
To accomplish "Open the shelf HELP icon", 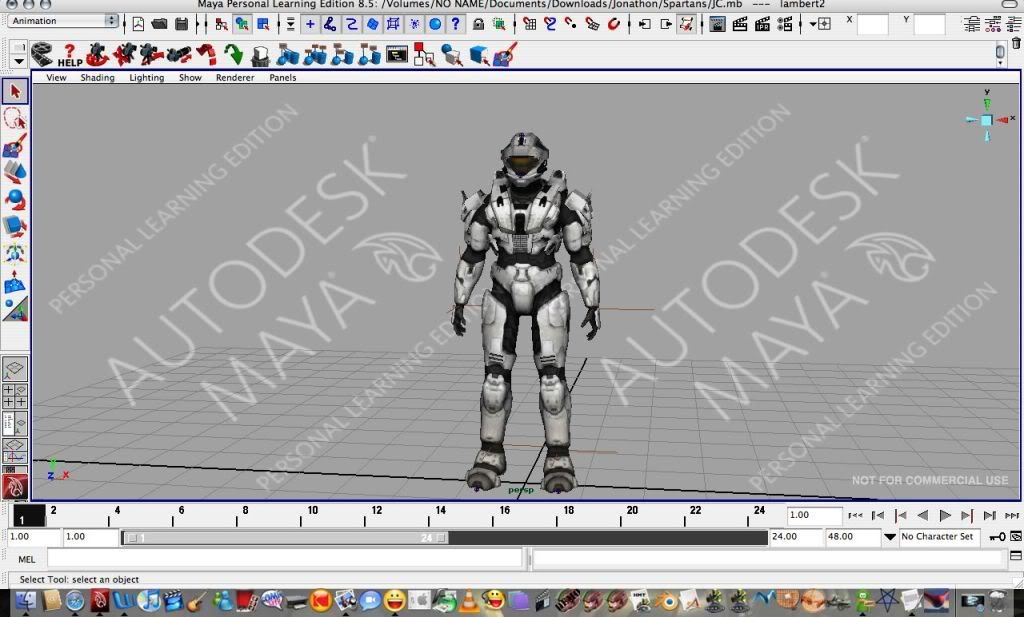I will (69, 55).
